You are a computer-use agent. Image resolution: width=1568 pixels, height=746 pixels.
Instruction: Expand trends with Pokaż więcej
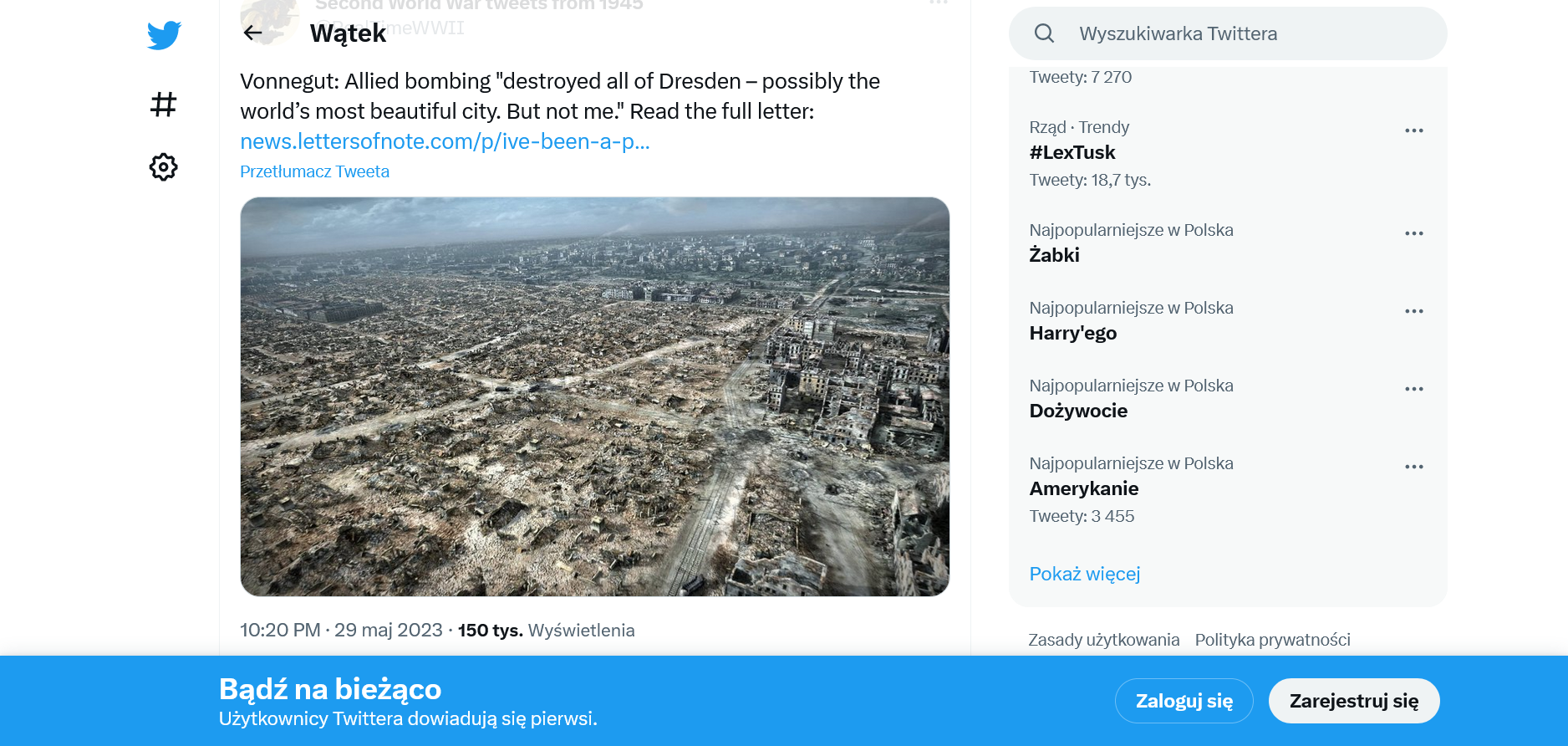[1084, 574]
